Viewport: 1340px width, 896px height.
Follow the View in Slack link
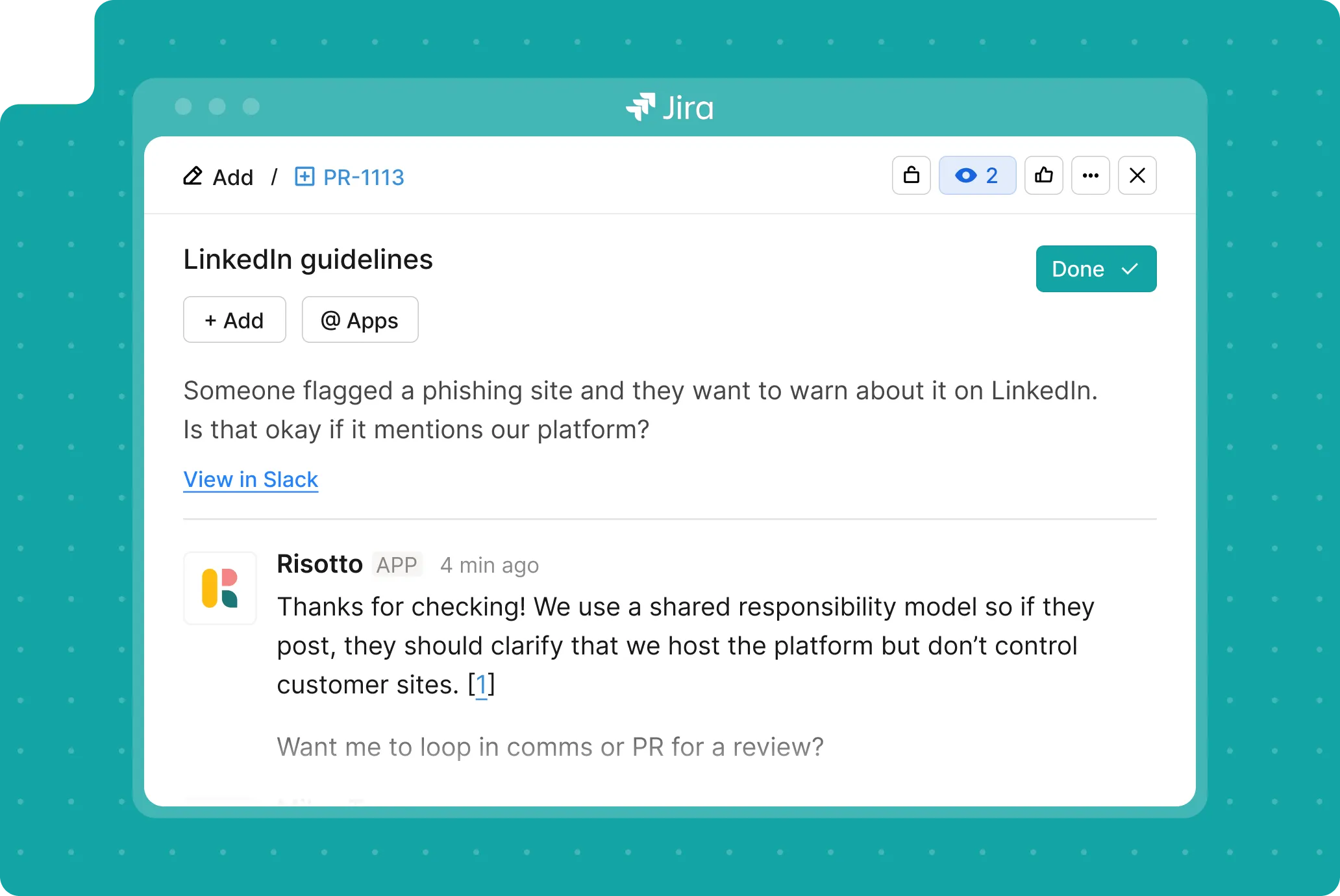[251, 479]
